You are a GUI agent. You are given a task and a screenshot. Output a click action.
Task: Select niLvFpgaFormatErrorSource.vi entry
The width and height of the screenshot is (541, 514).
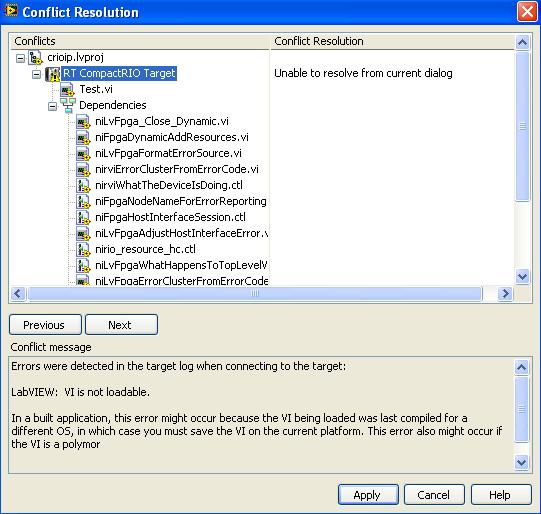coord(168,154)
